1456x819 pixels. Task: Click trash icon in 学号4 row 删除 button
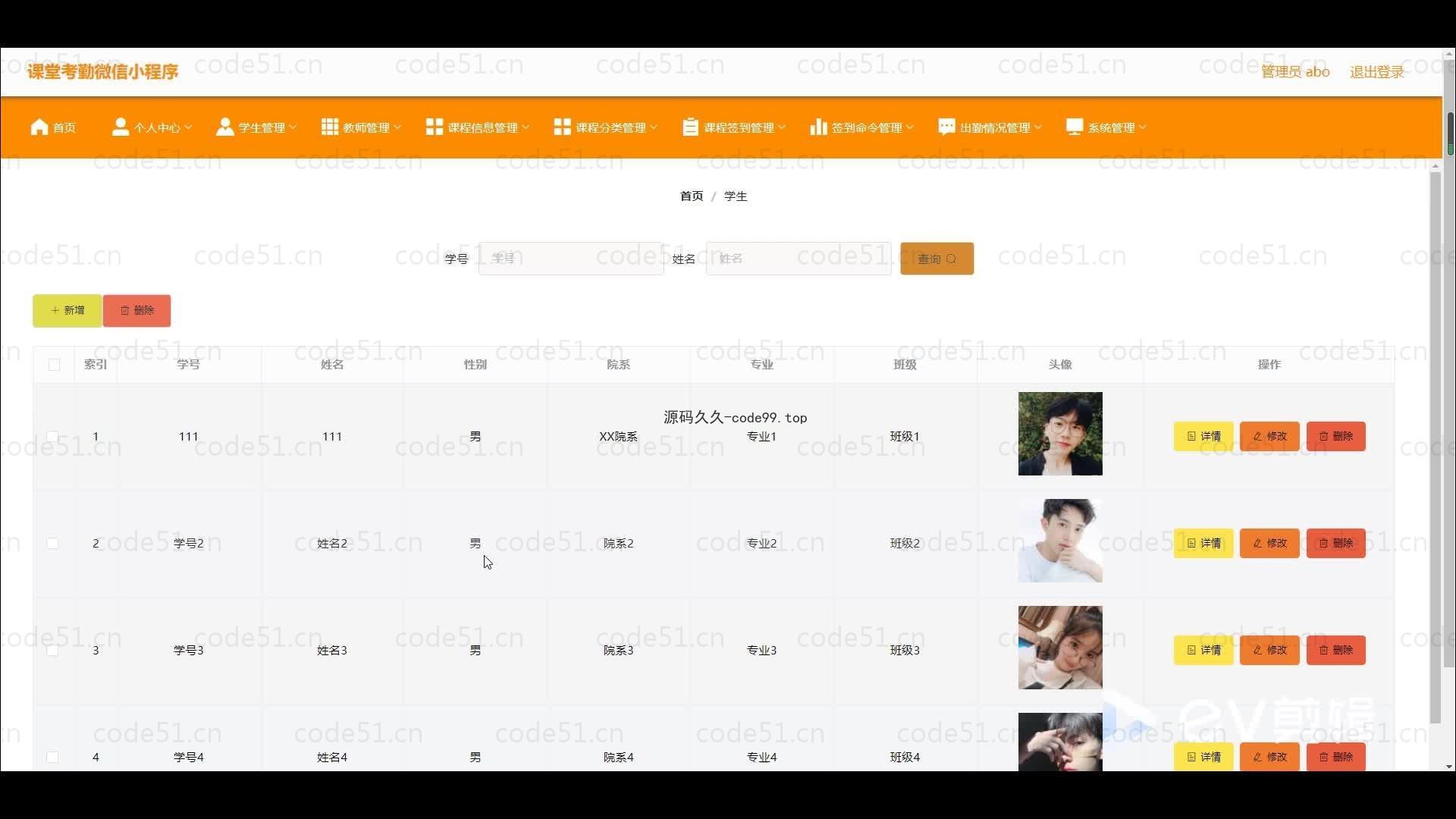(1324, 758)
